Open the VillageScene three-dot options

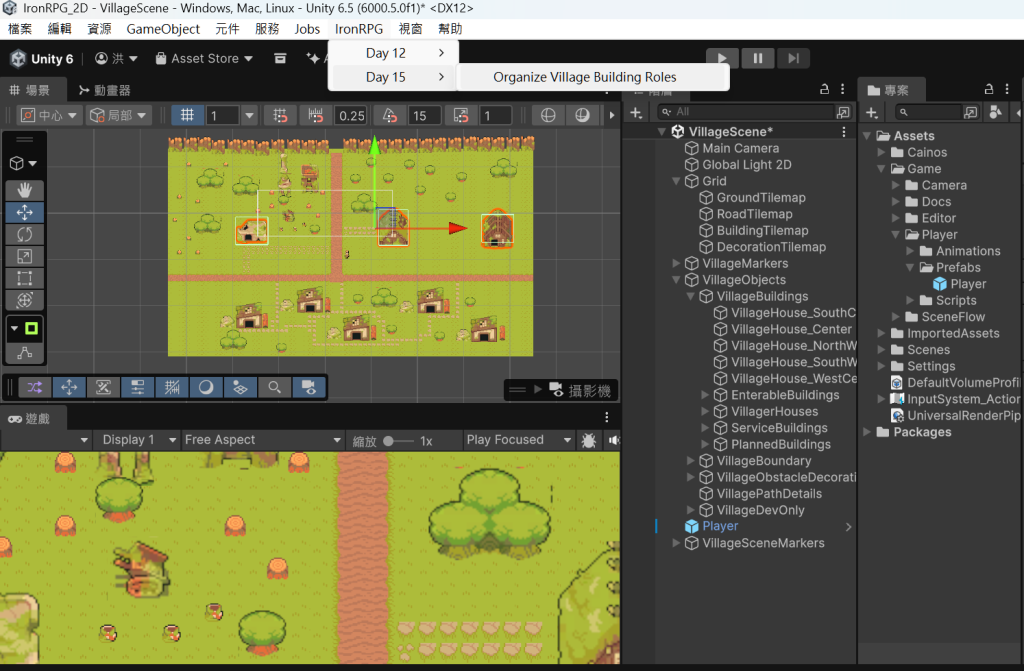click(x=844, y=132)
